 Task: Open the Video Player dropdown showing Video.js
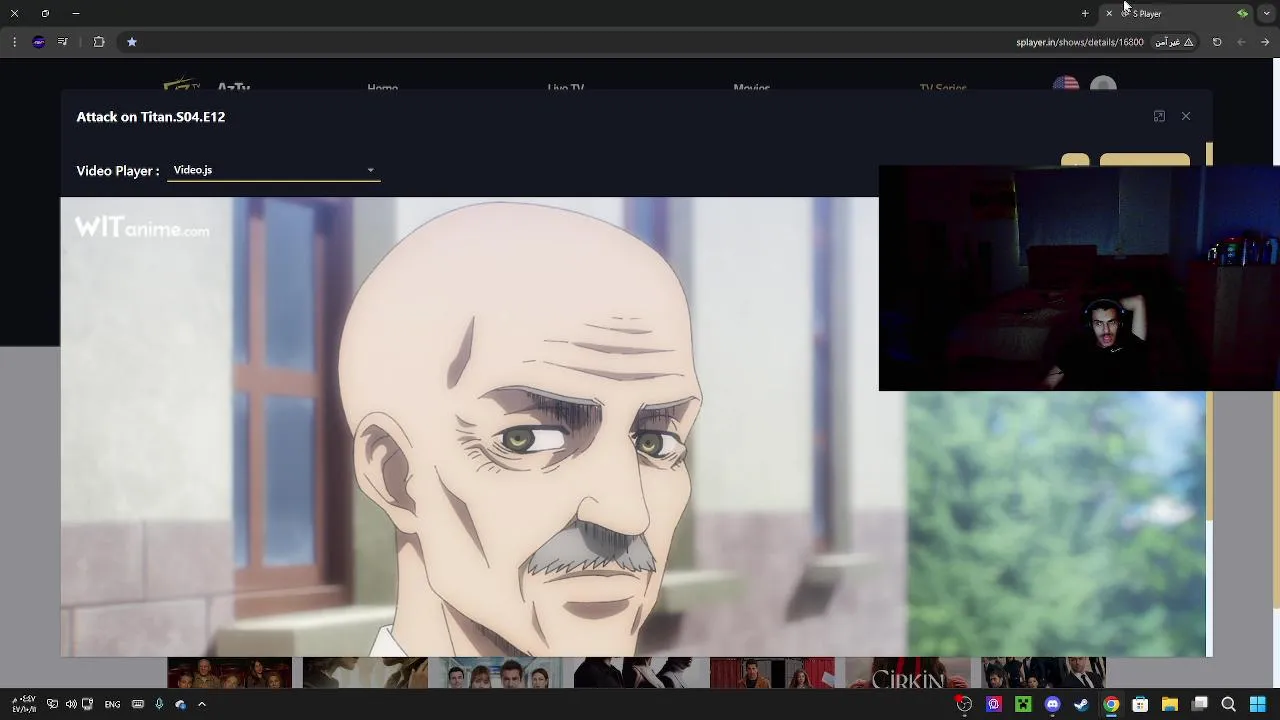[x=273, y=170]
